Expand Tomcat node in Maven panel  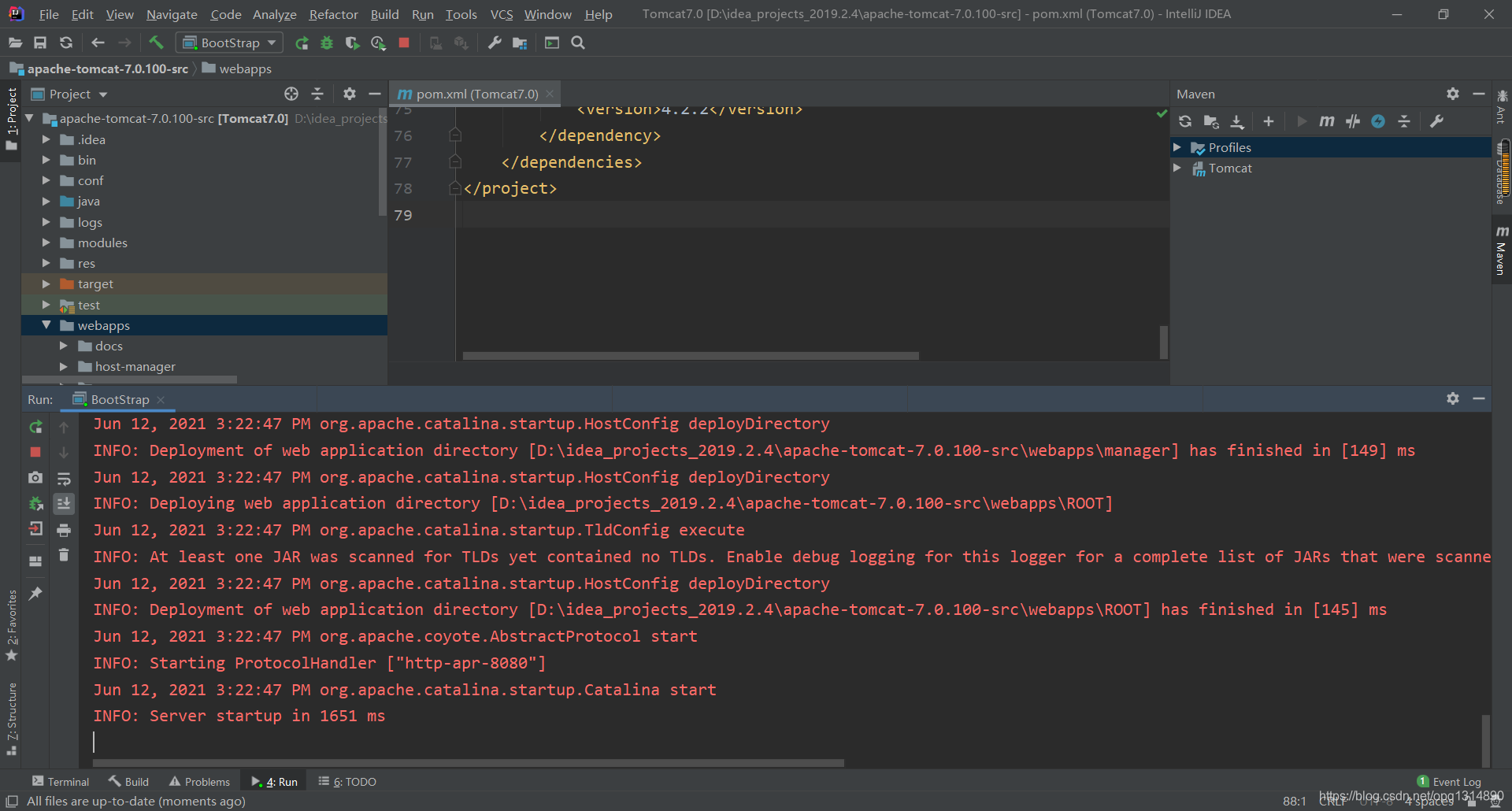point(1177,168)
